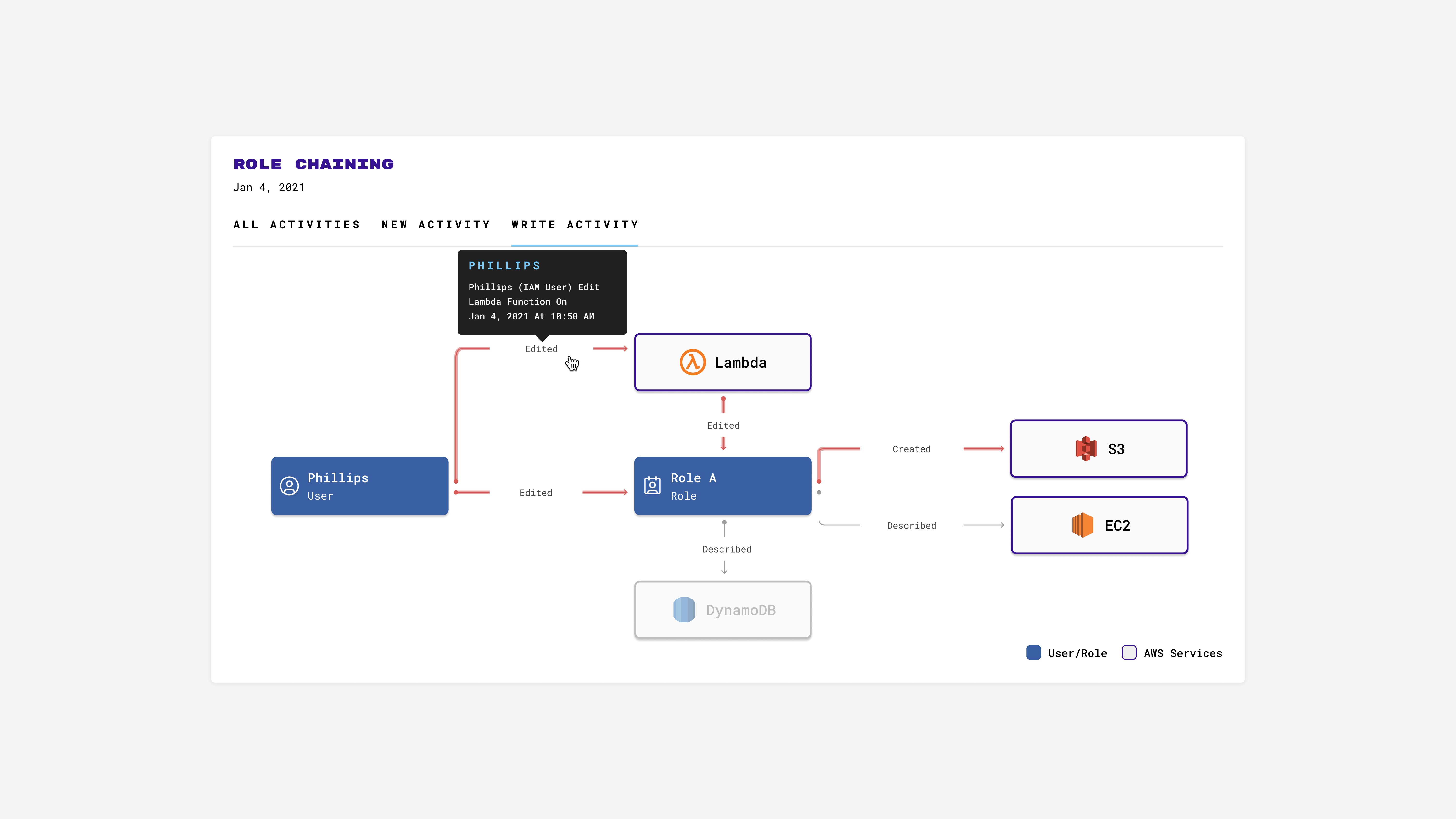1456x819 pixels.
Task: Click the role badge icon on Role A node
Action: point(652,485)
